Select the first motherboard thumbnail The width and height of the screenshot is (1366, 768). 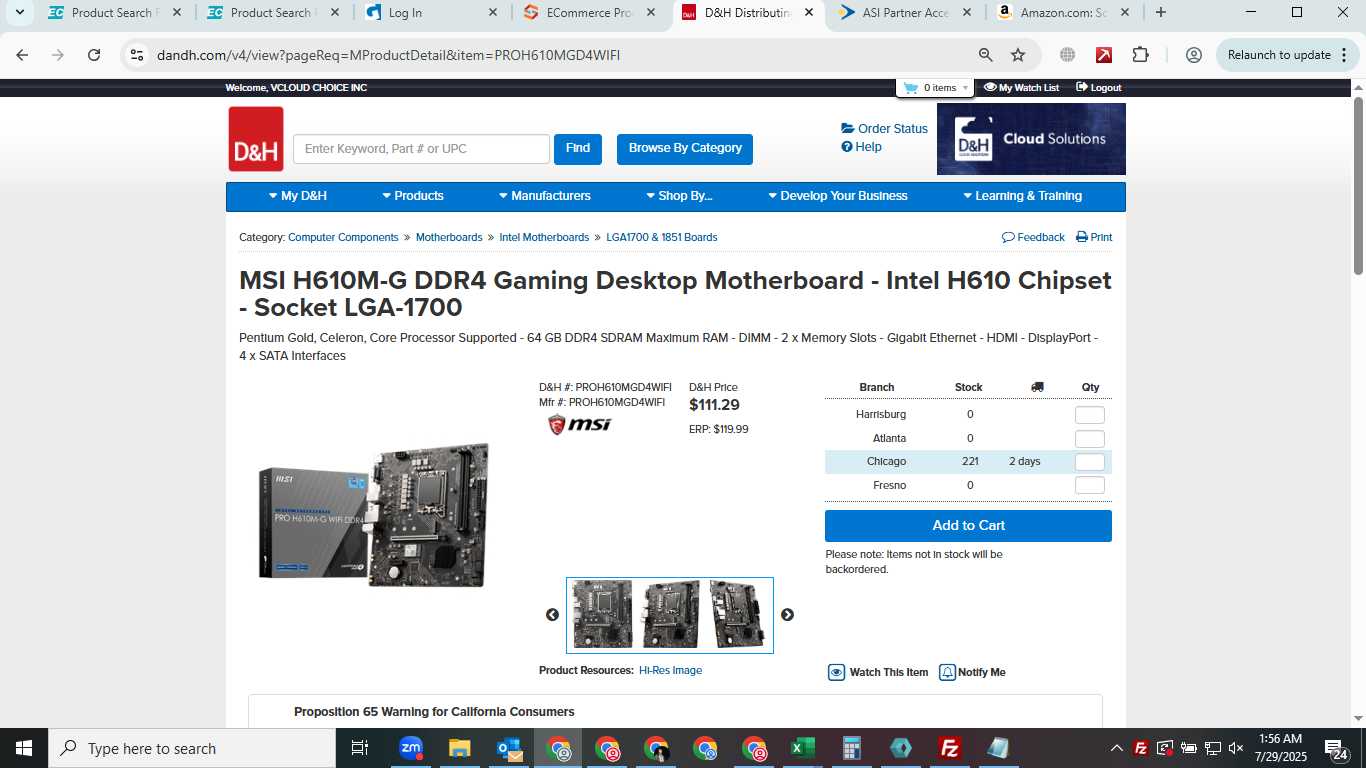pos(602,614)
